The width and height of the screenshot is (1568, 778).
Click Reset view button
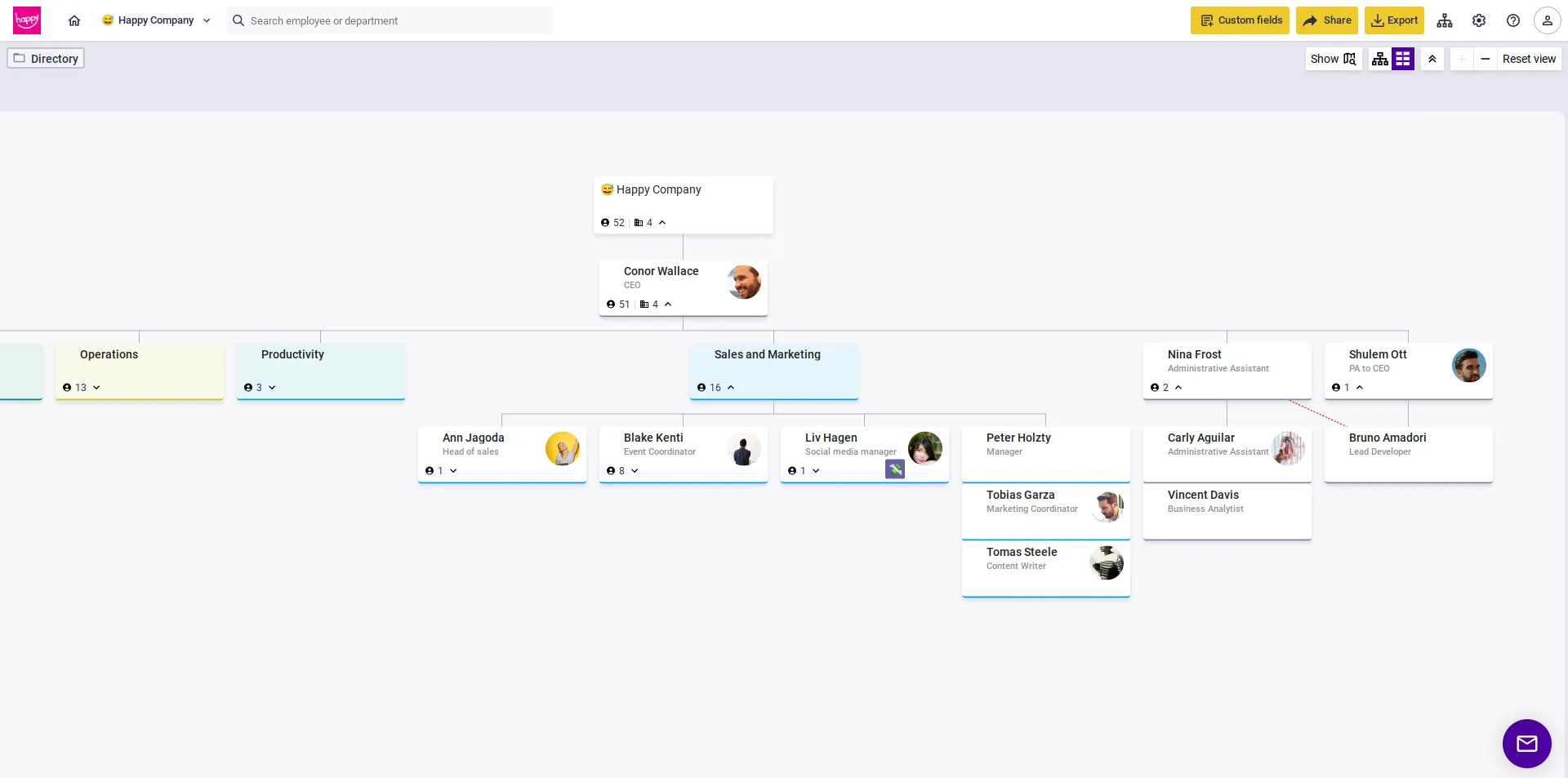click(x=1529, y=59)
